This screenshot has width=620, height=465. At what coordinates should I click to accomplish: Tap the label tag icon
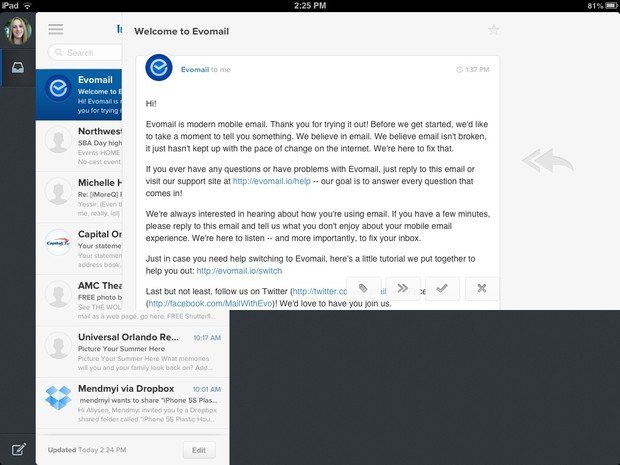pos(363,288)
